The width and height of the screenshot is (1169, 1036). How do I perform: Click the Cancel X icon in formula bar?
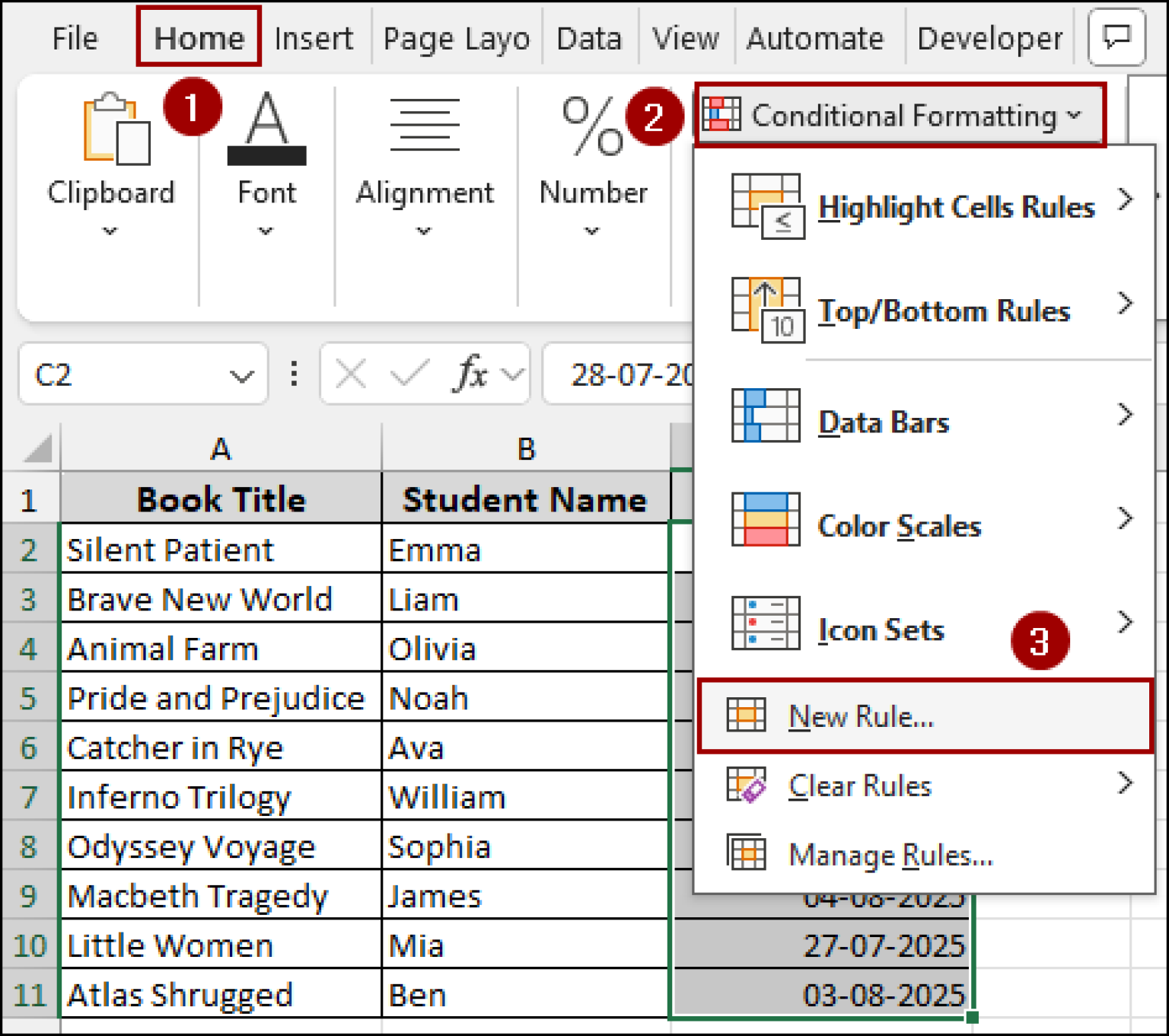pos(349,373)
